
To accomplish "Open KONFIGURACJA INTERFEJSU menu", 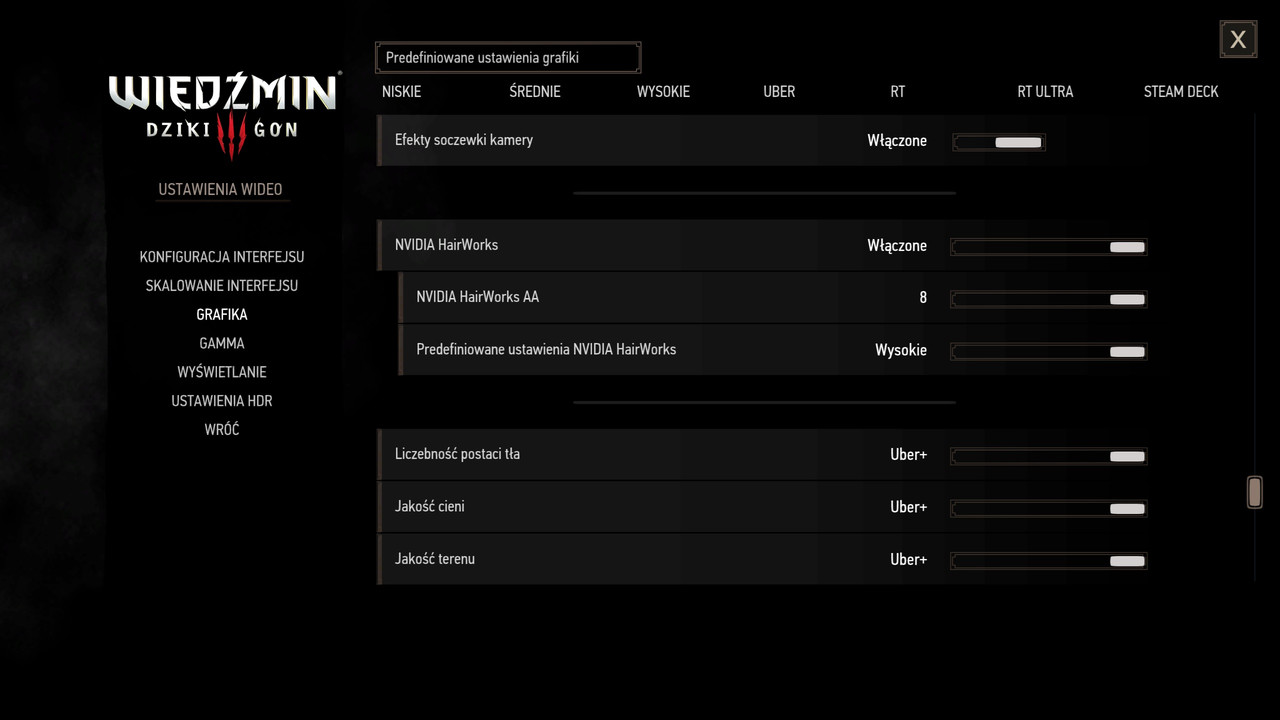I will tap(222, 257).
